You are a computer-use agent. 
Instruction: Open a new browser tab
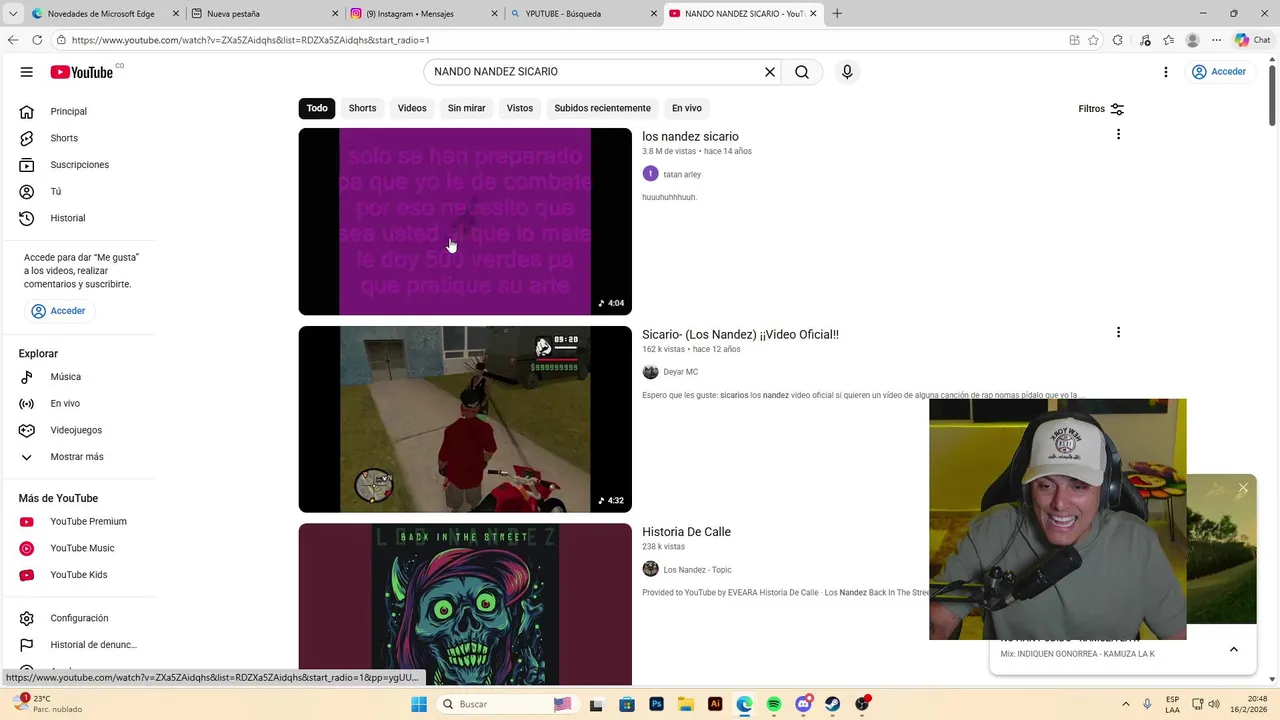tap(837, 14)
